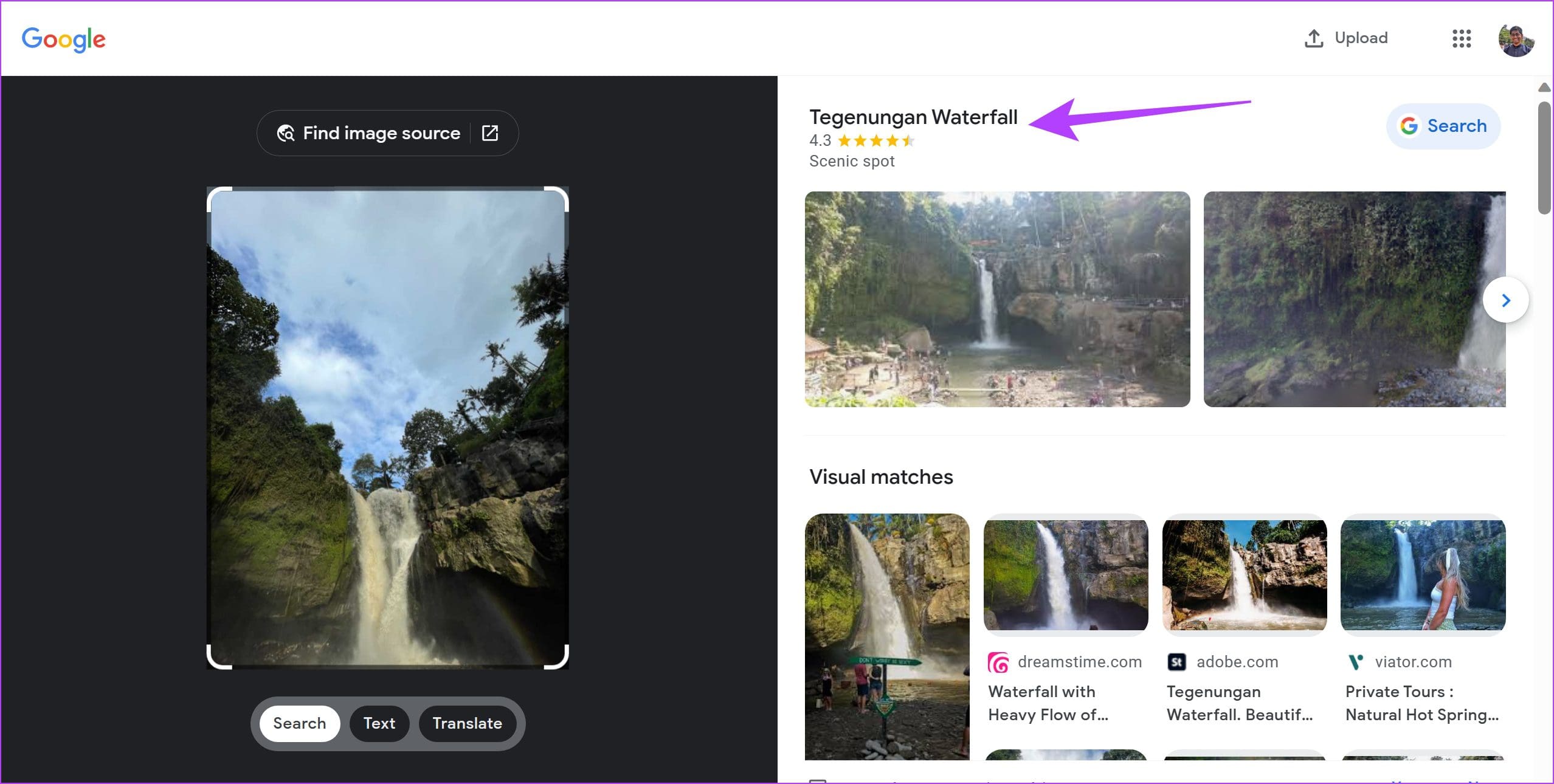Select the Search mode pill
1554x784 pixels.
point(299,723)
